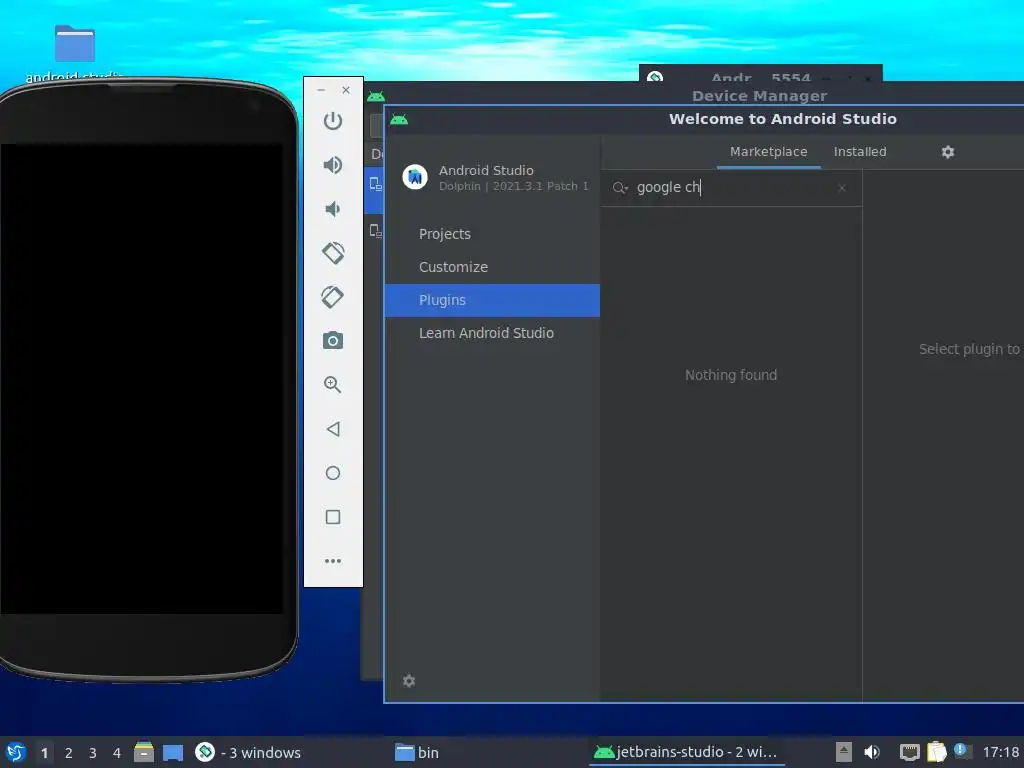The image size is (1024, 768).
Task: Click the emulator power button
Action: tap(333, 121)
